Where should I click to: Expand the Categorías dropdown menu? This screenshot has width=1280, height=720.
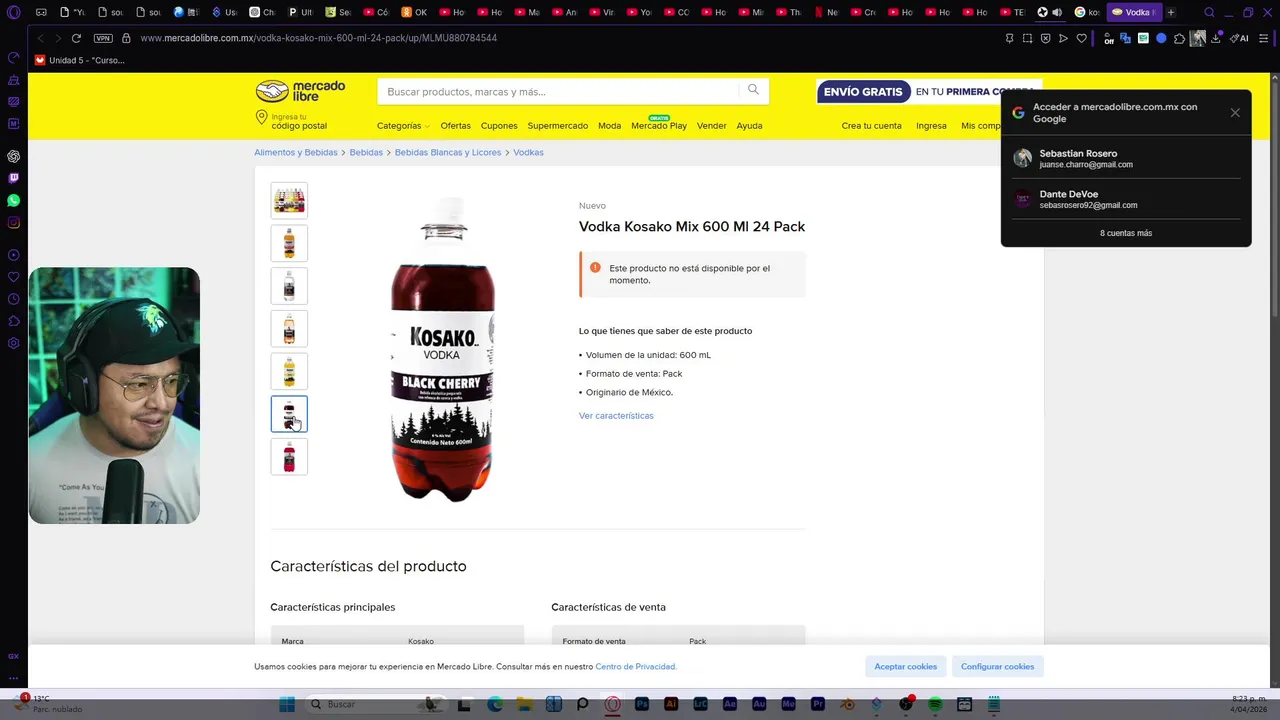click(403, 126)
